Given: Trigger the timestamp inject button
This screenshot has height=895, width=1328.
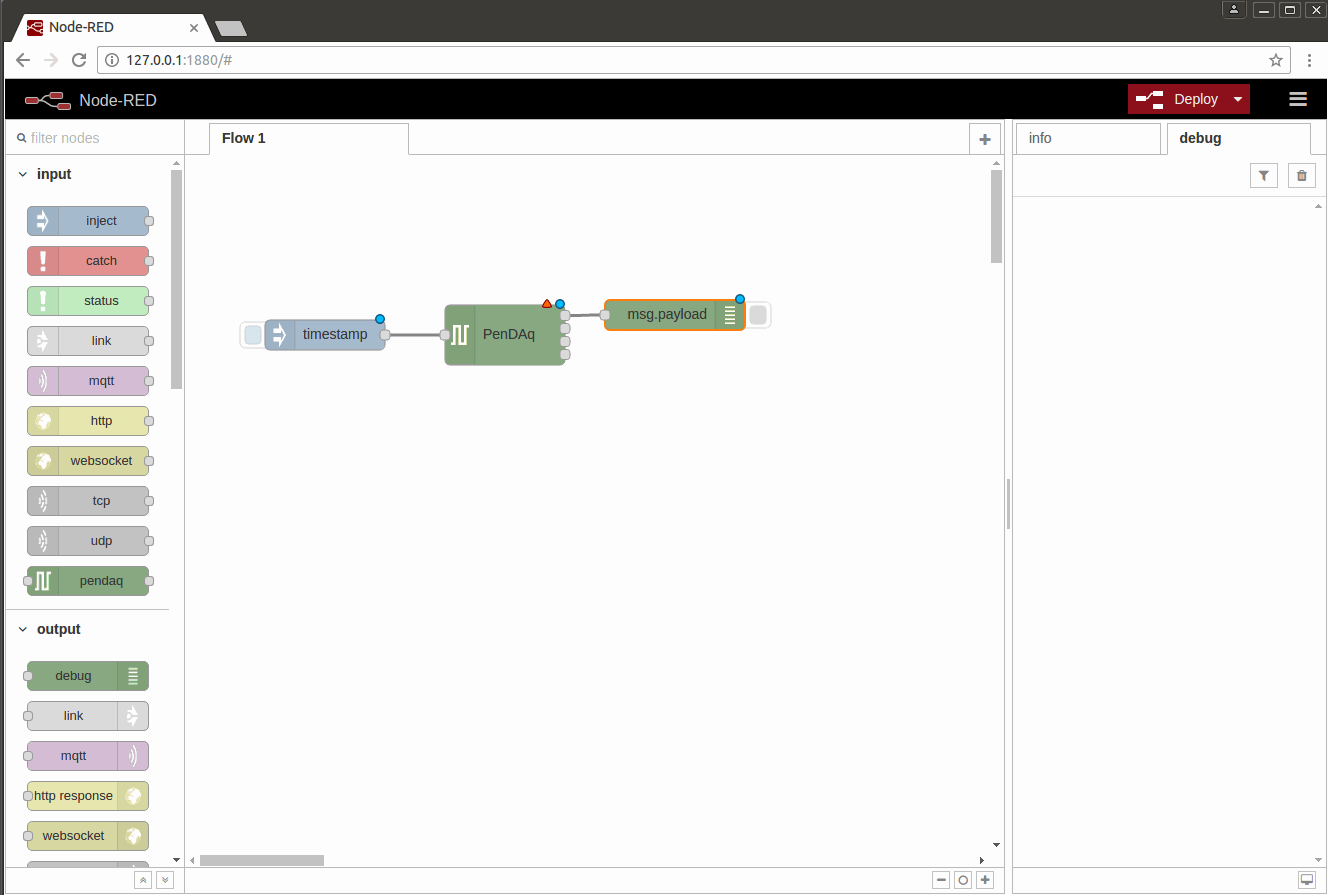Looking at the screenshot, I should click(253, 335).
